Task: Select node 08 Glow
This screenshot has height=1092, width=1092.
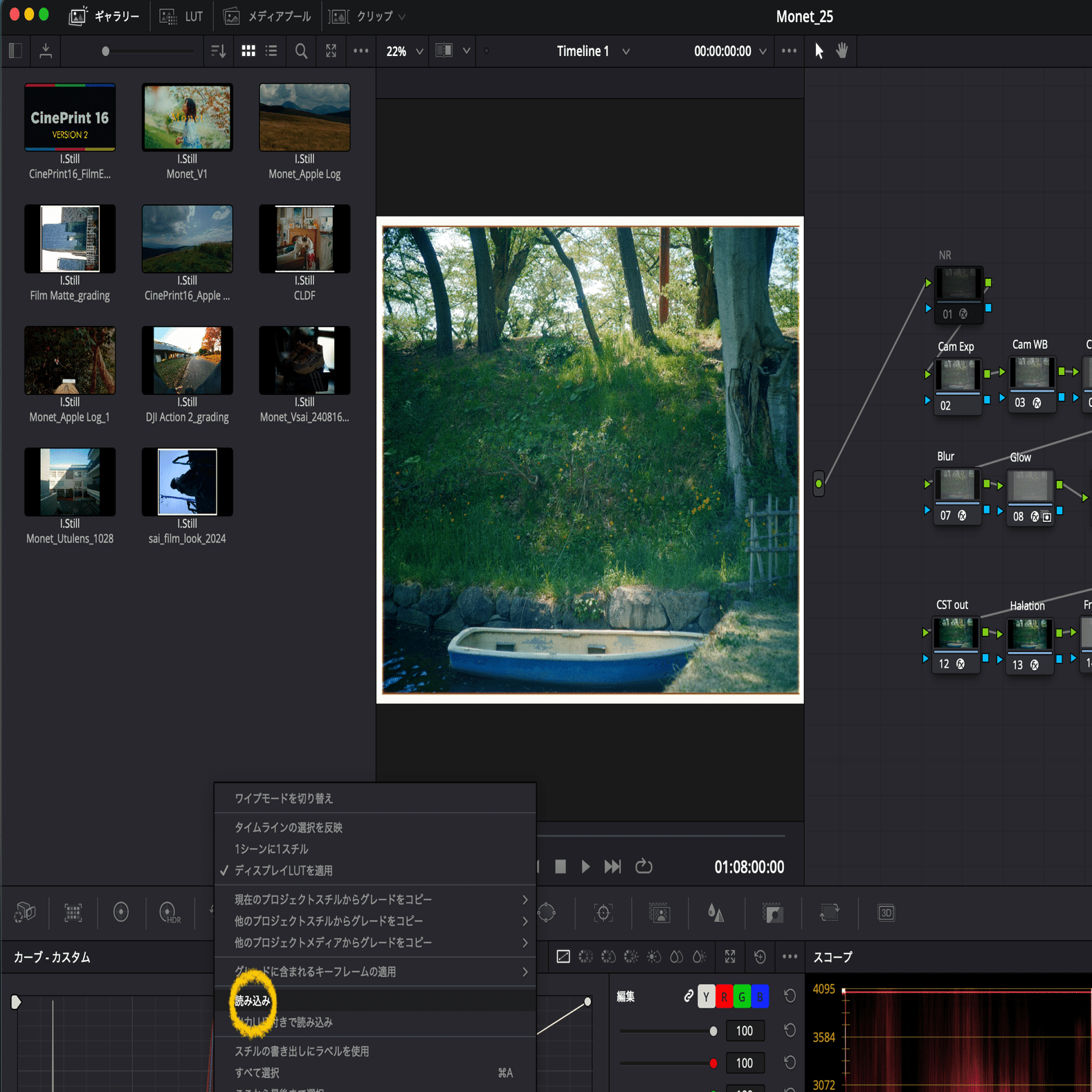Action: click(1030, 498)
